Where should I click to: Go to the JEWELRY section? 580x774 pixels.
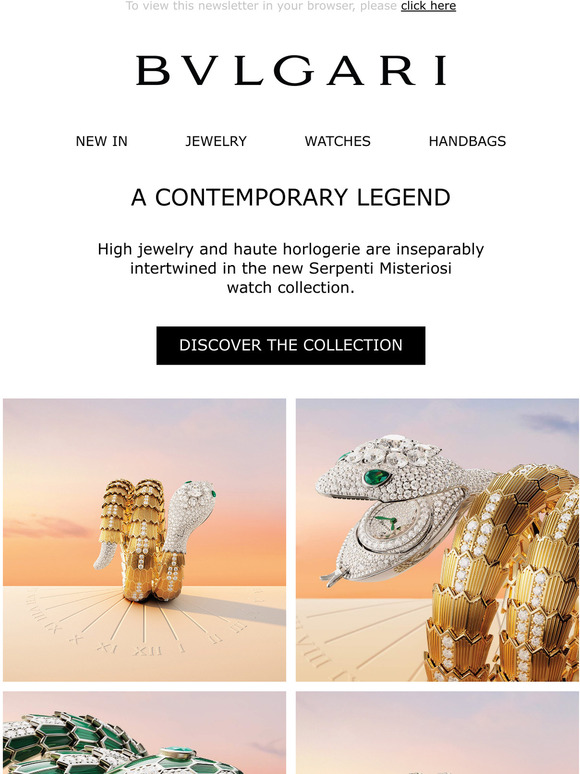pyautogui.click(x=216, y=141)
